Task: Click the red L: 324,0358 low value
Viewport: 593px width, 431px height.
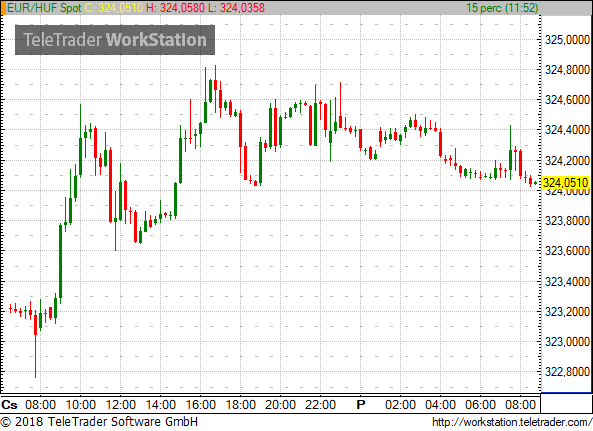Action: (x=236, y=8)
